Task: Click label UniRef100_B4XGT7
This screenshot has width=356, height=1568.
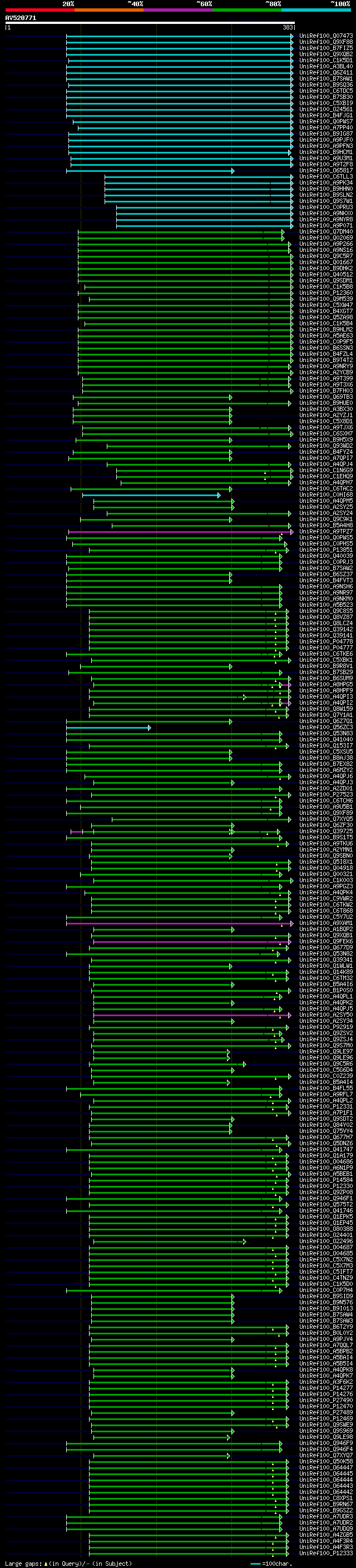Action: [x=326, y=311]
